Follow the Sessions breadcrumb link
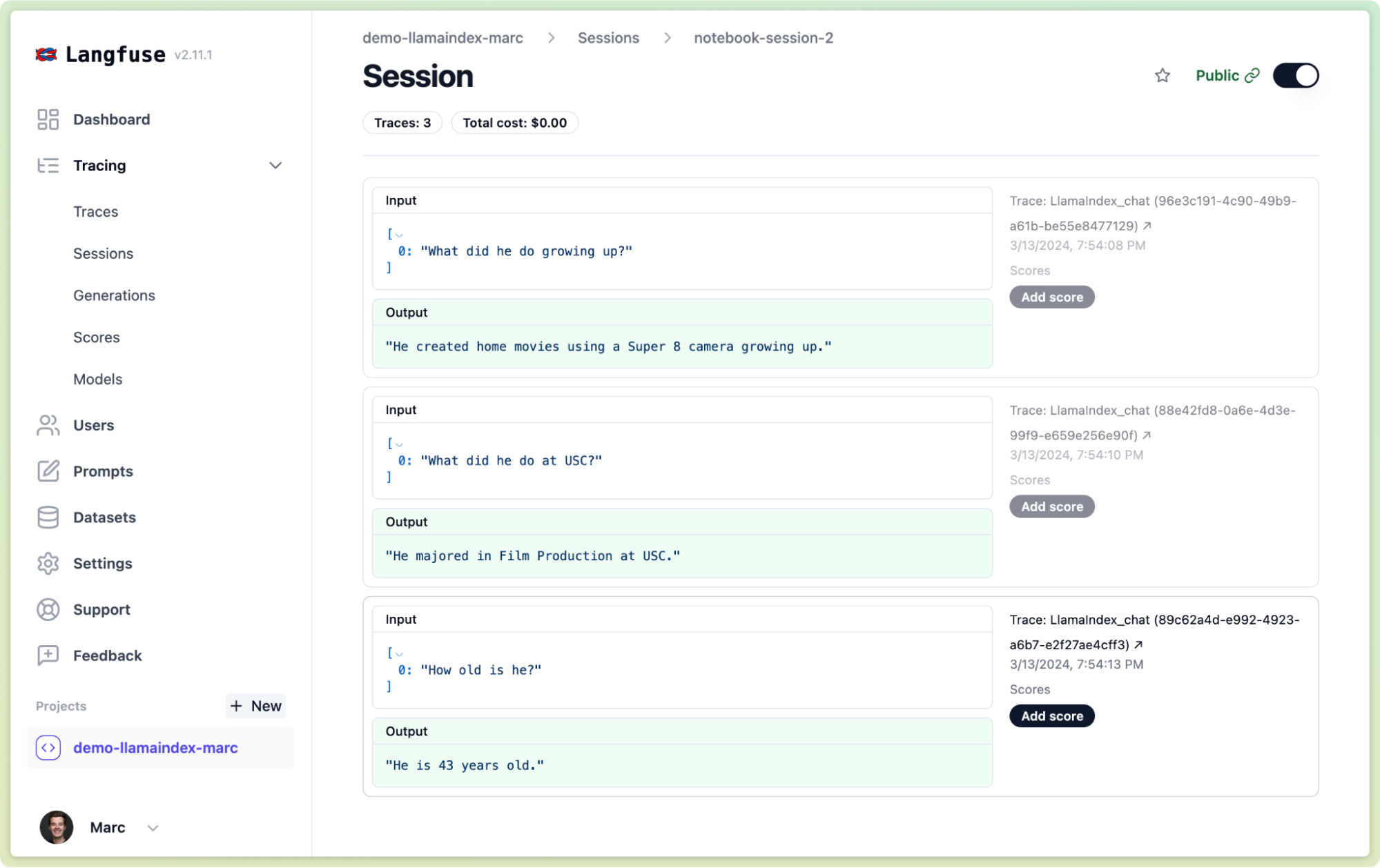Viewport: 1380px width, 868px height. (x=608, y=38)
